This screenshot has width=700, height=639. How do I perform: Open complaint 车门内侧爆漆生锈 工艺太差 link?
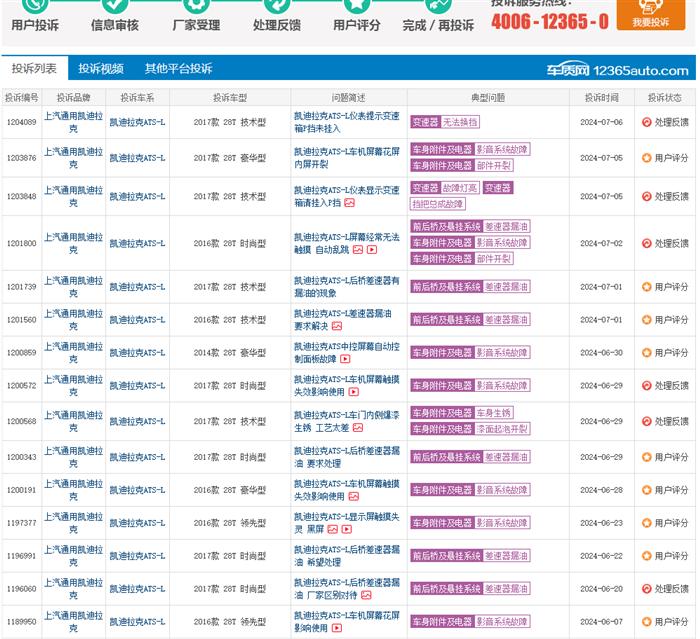click(x=346, y=421)
